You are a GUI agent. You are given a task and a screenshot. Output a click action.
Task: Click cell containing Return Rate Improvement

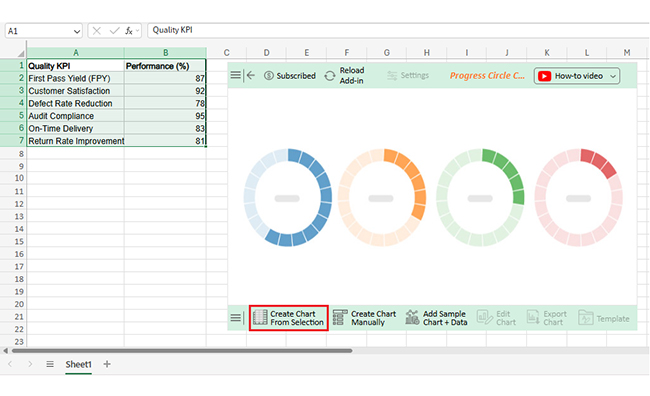click(75, 141)
